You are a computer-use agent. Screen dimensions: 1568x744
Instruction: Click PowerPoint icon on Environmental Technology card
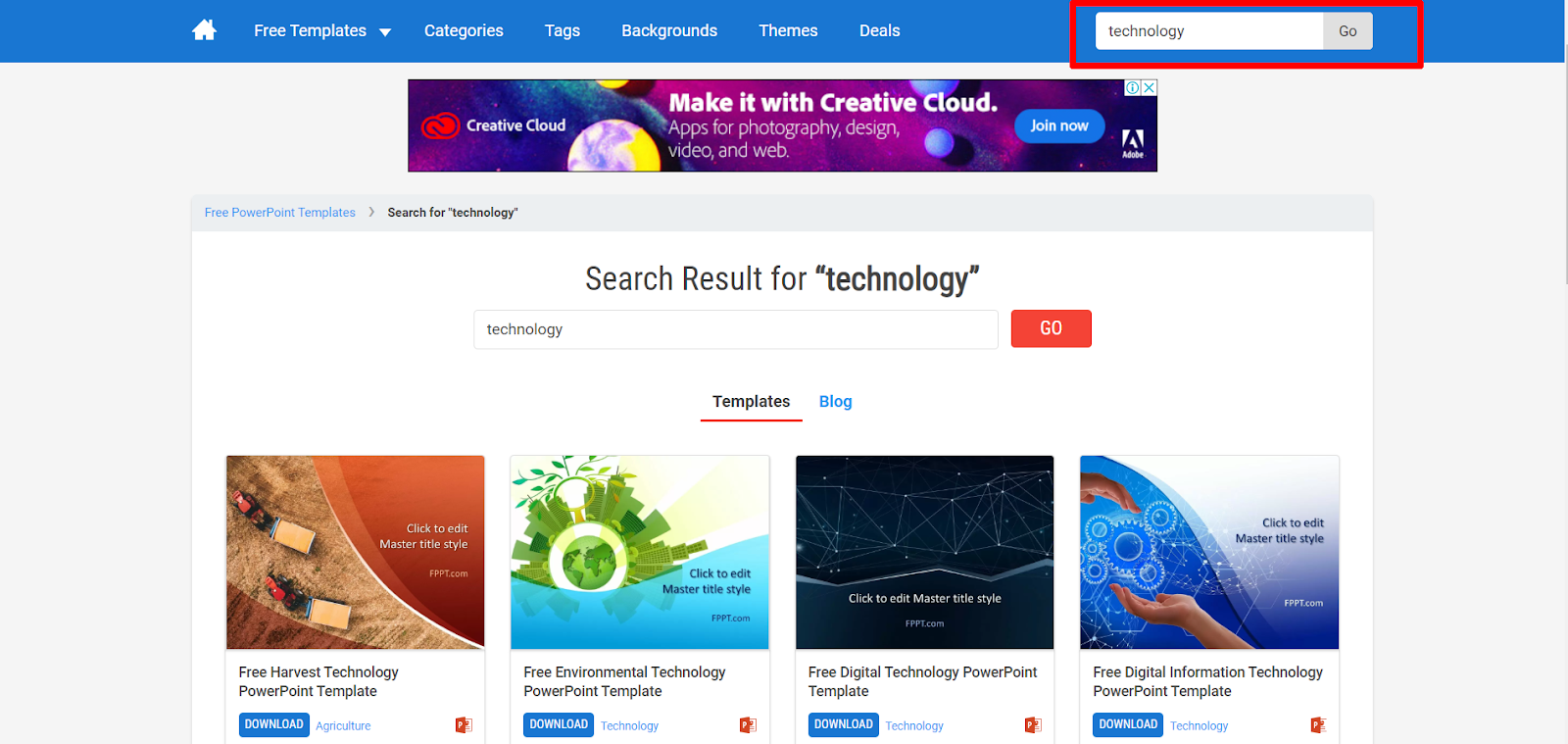[x=748, y=725]
